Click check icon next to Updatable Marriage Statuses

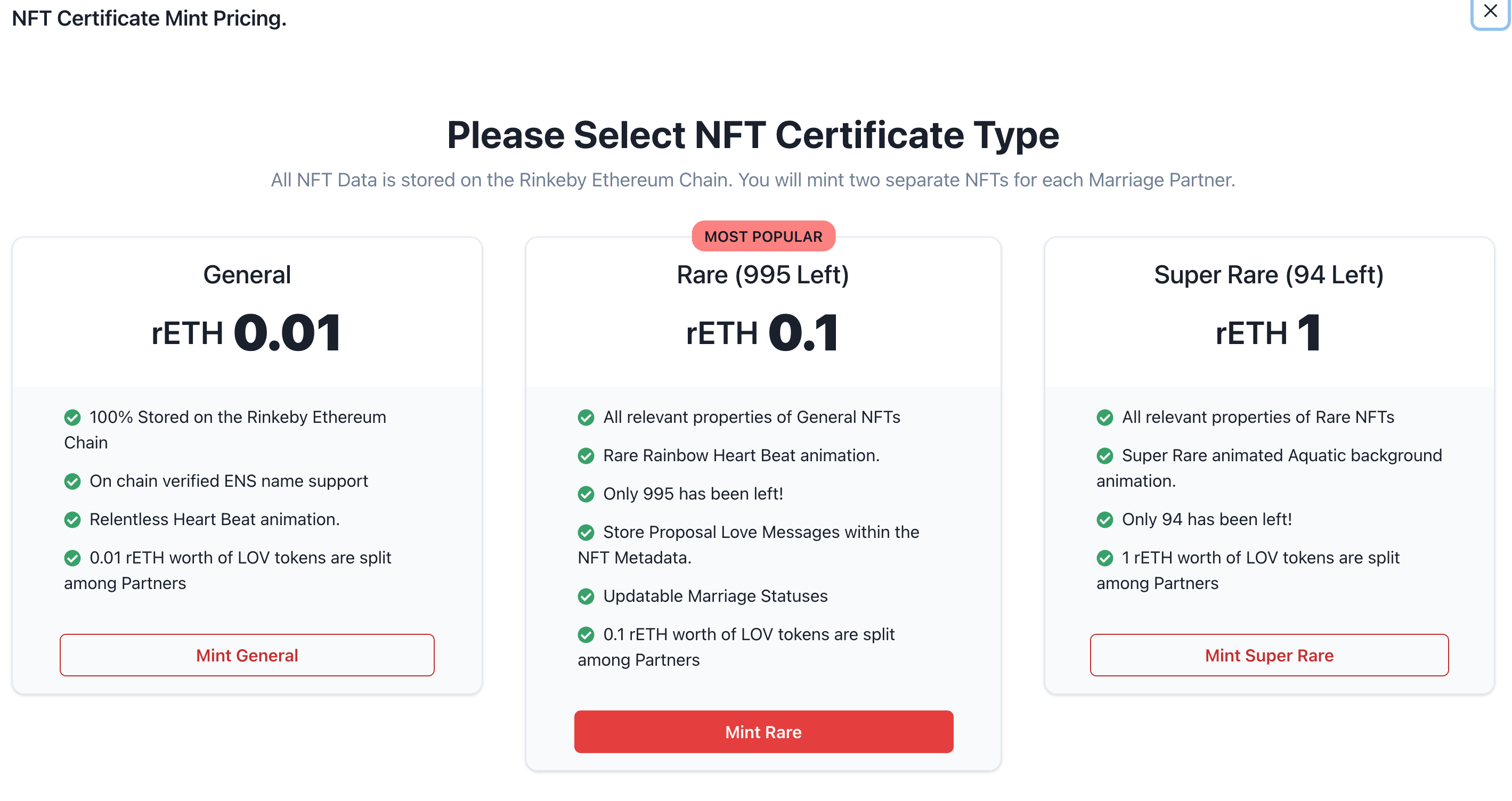point(586,596)
